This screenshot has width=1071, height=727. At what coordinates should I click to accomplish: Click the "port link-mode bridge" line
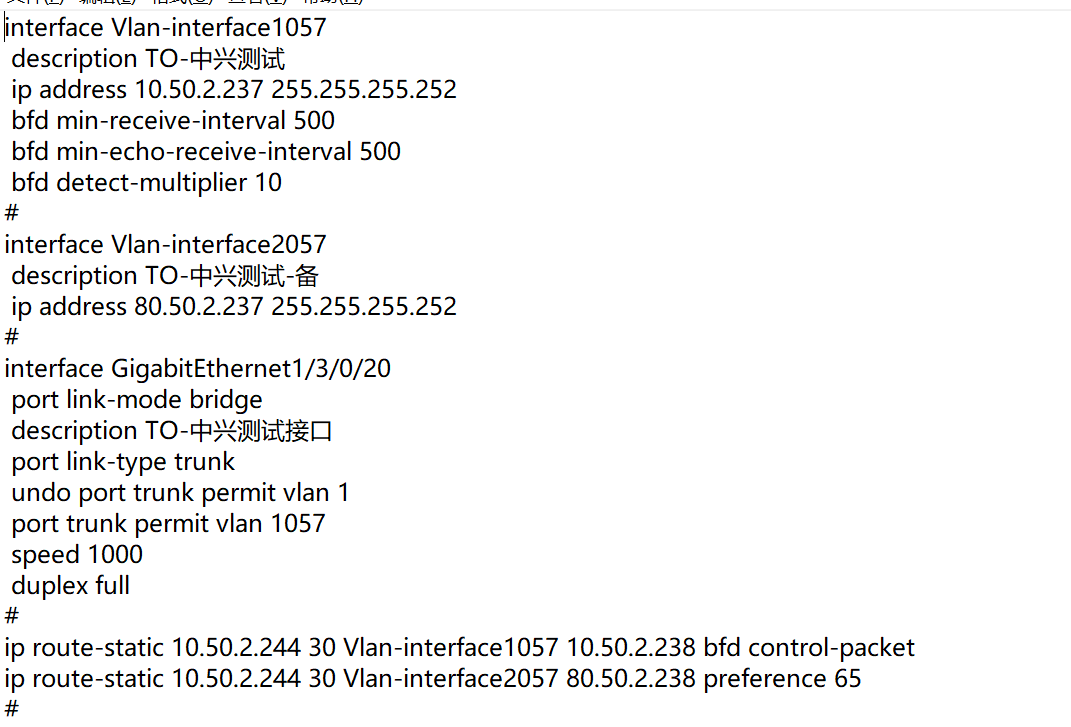click(137, 400)
